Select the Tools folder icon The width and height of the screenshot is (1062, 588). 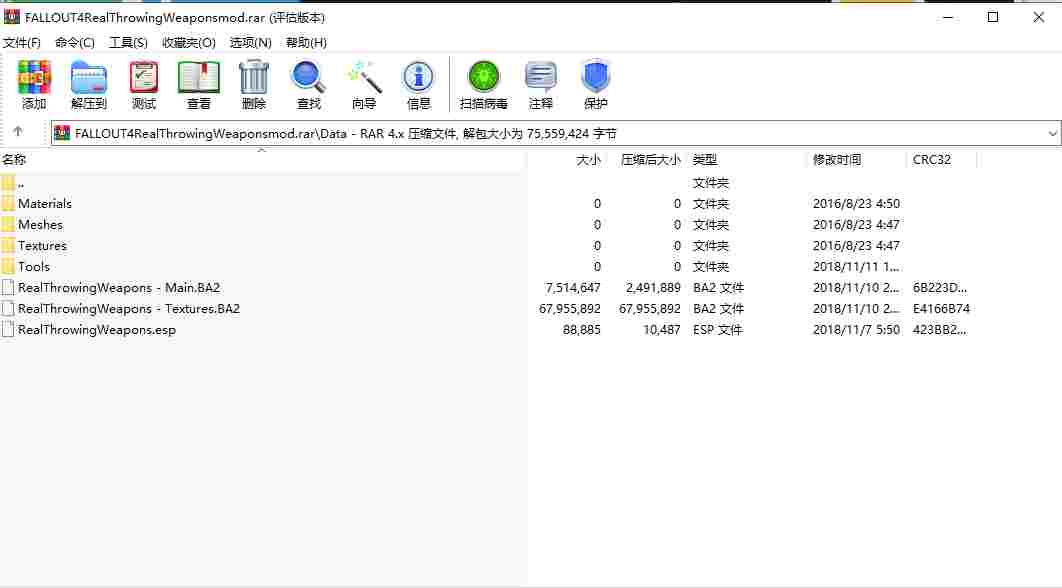(8, 266)
